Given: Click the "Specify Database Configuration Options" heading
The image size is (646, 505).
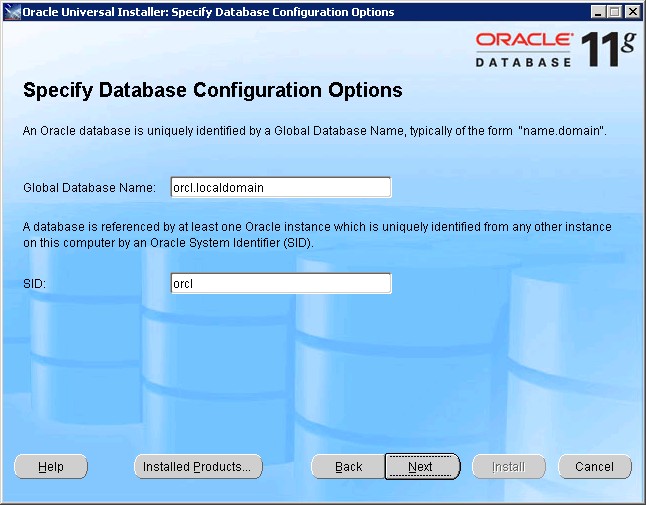Looking at the screenshot, I should (x=213, y=90).
